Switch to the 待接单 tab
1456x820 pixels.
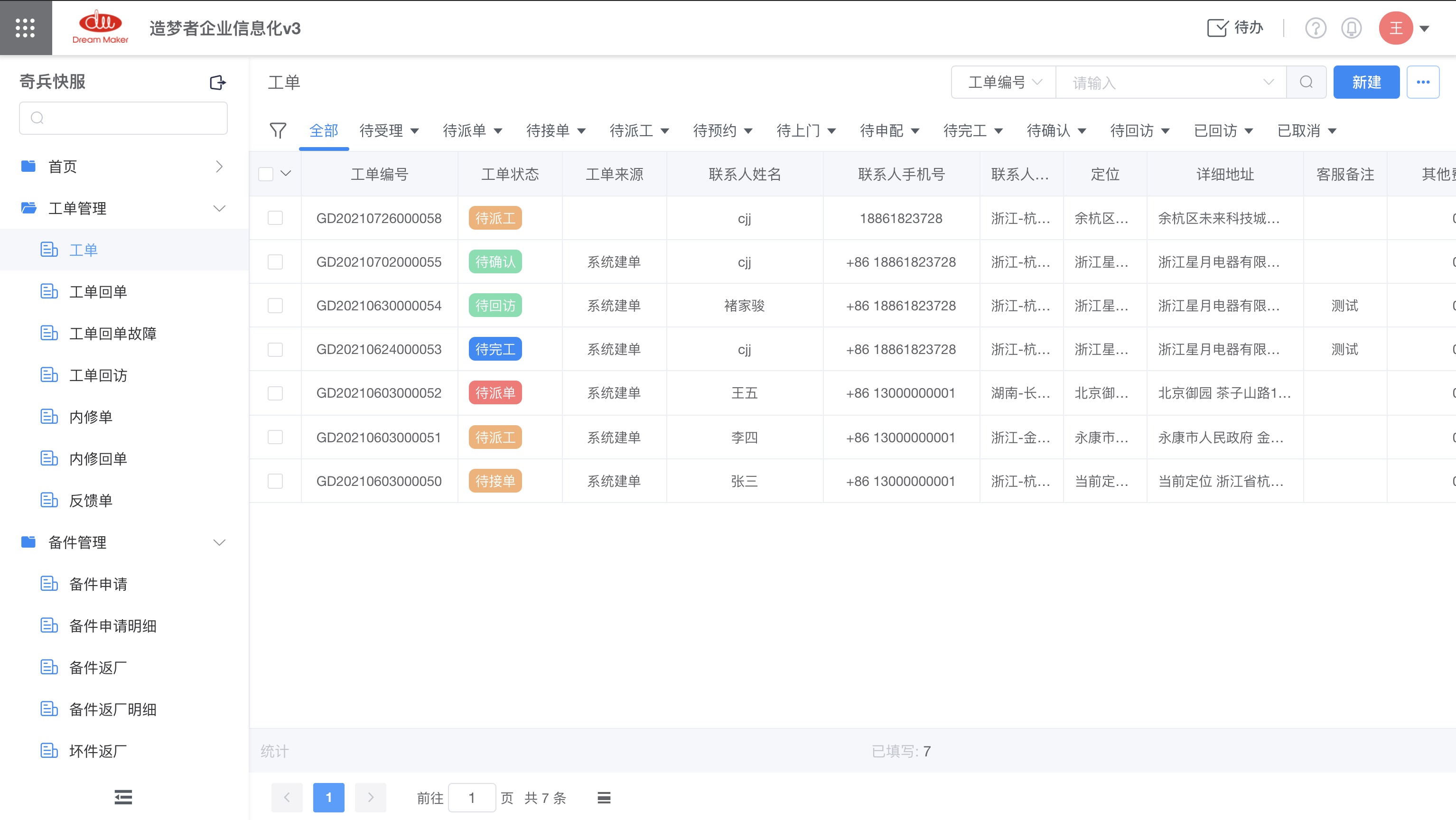pyautogui.click(x=548, y=130)
